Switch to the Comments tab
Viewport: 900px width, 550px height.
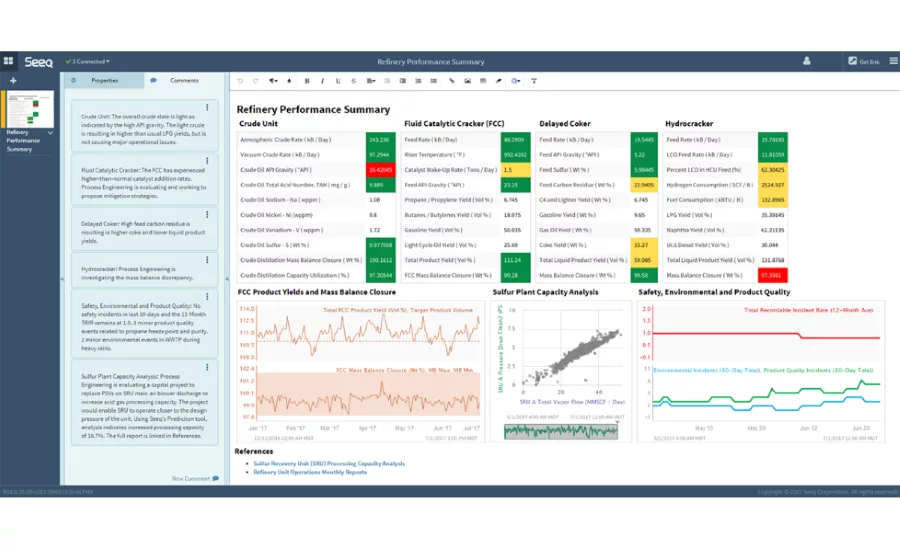pos(184,80)
